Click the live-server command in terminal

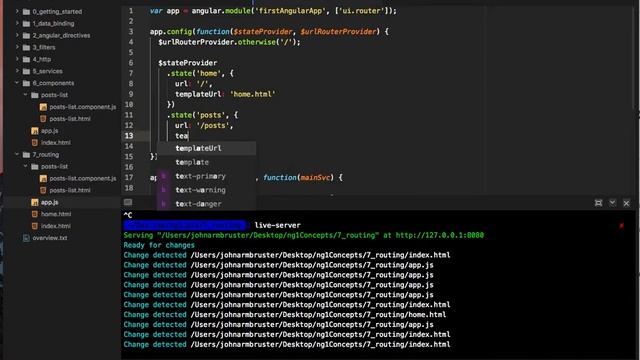click(x=278, y=225)
